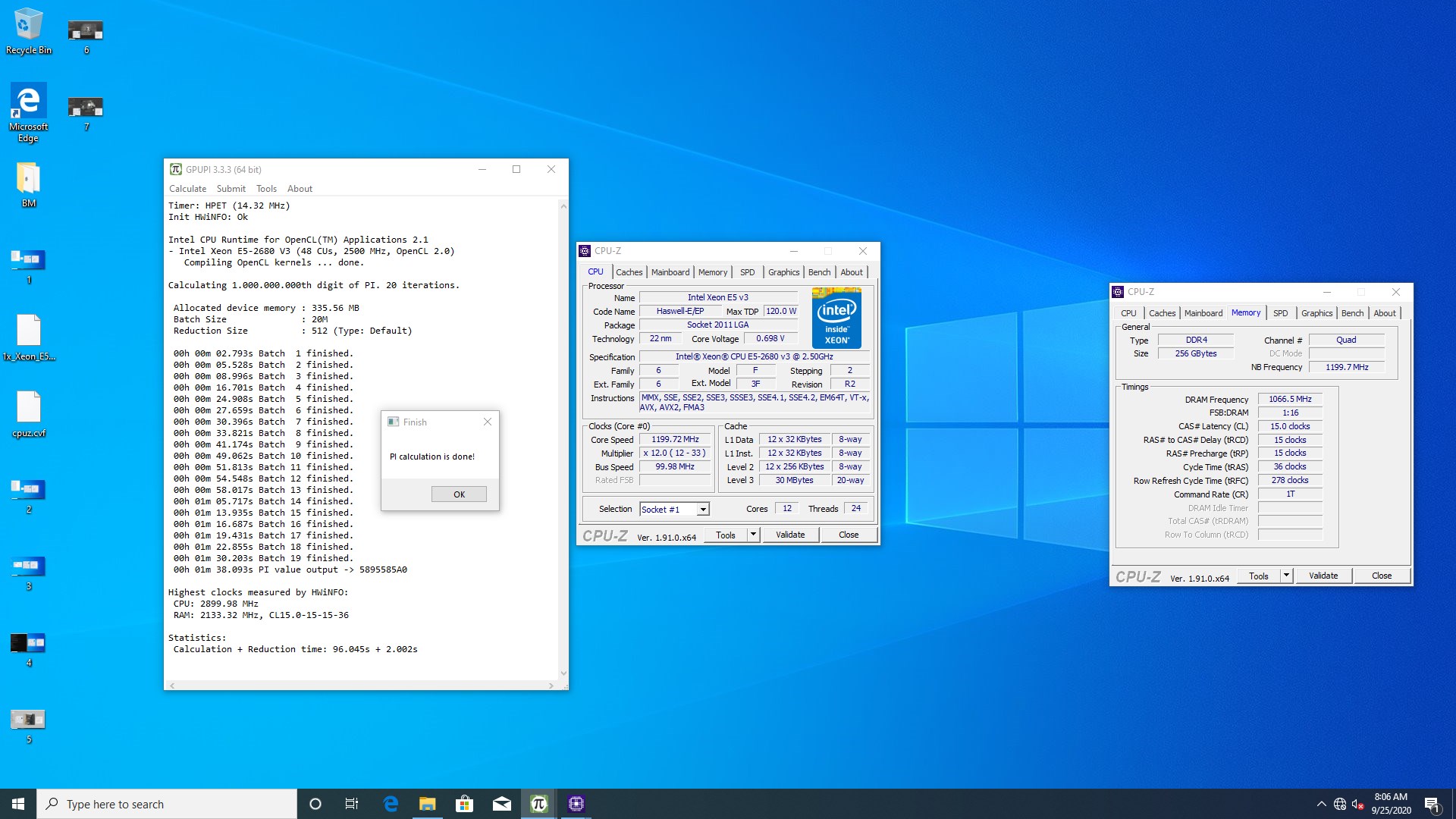Launch Edge from the taskbar
The image size is (1456, 819).
click(x=391, y=804)
